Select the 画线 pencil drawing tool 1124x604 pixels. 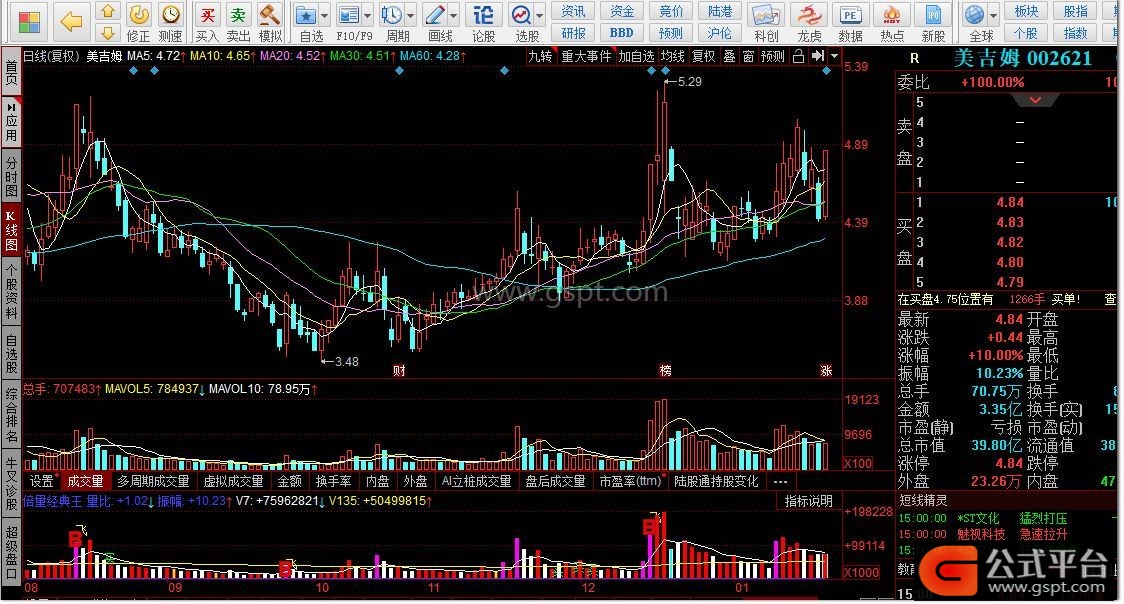pyautogui.click(x=435, y=15)
